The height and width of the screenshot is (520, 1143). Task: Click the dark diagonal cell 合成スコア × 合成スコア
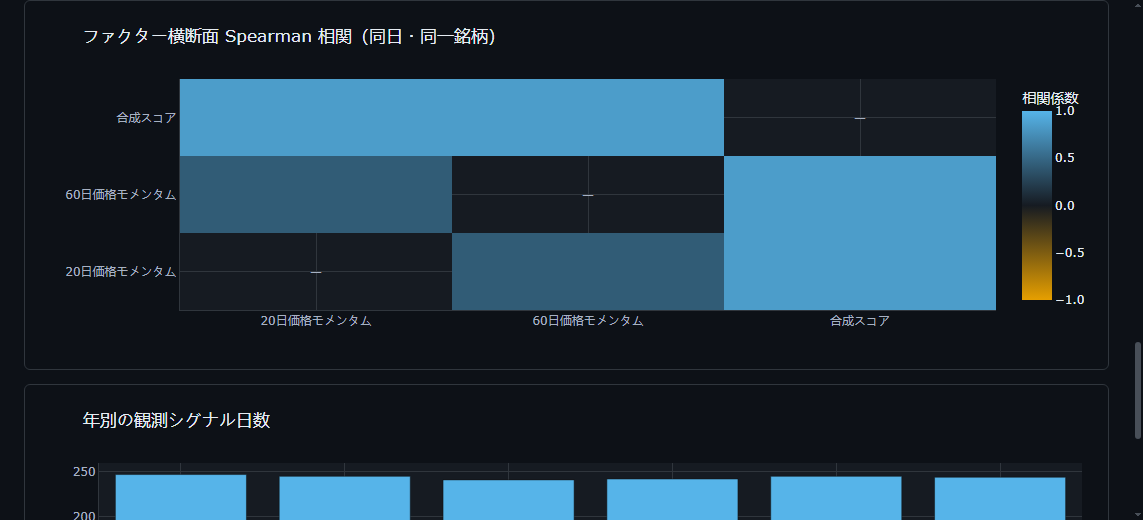(860, 117)
